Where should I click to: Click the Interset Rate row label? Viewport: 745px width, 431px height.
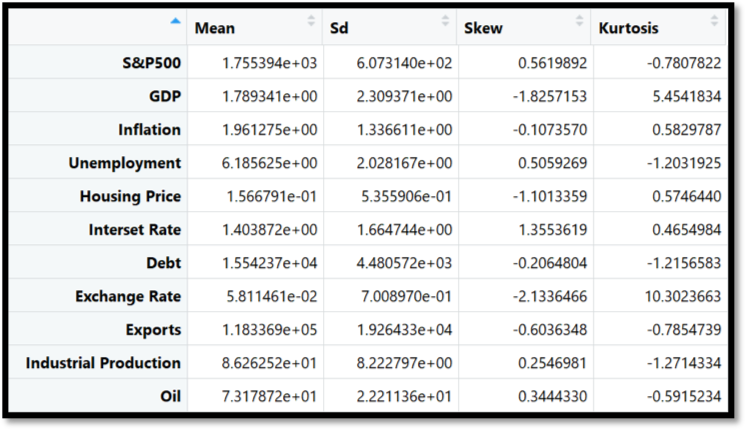(x=135, y=230)
